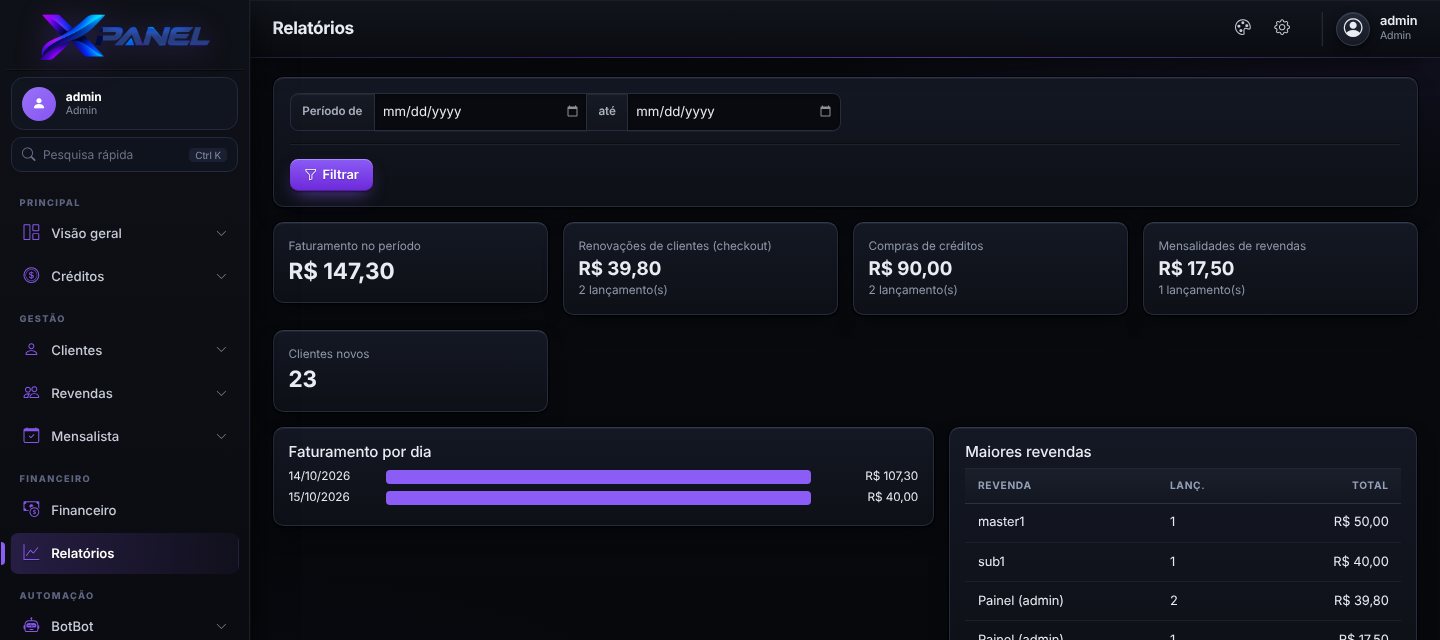
Task: Expand the Clientes submenu chevron
Action: tap(222, 350)
